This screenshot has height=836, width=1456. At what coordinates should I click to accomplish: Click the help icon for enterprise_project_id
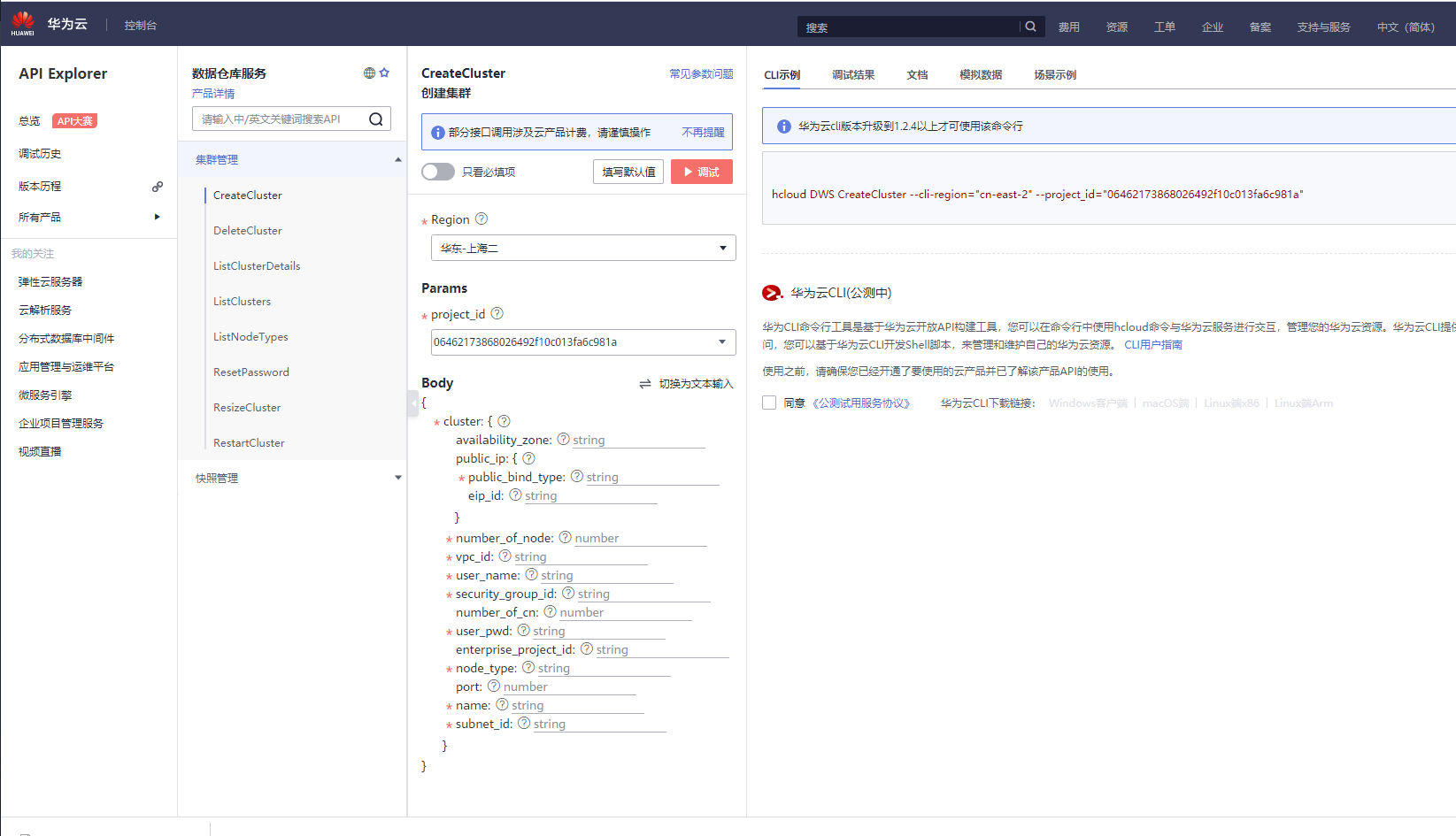586,648
